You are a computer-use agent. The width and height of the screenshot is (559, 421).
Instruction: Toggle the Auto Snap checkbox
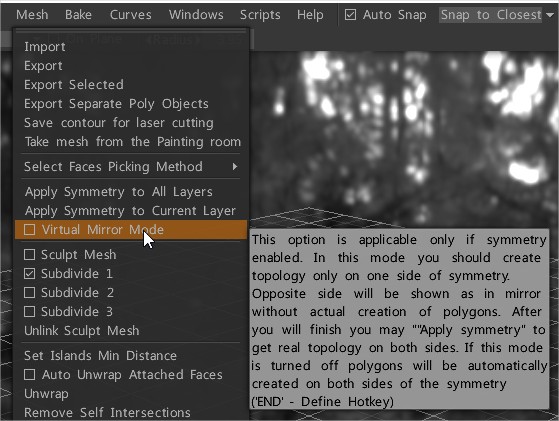pyautogui.click(x=350, y=15)
